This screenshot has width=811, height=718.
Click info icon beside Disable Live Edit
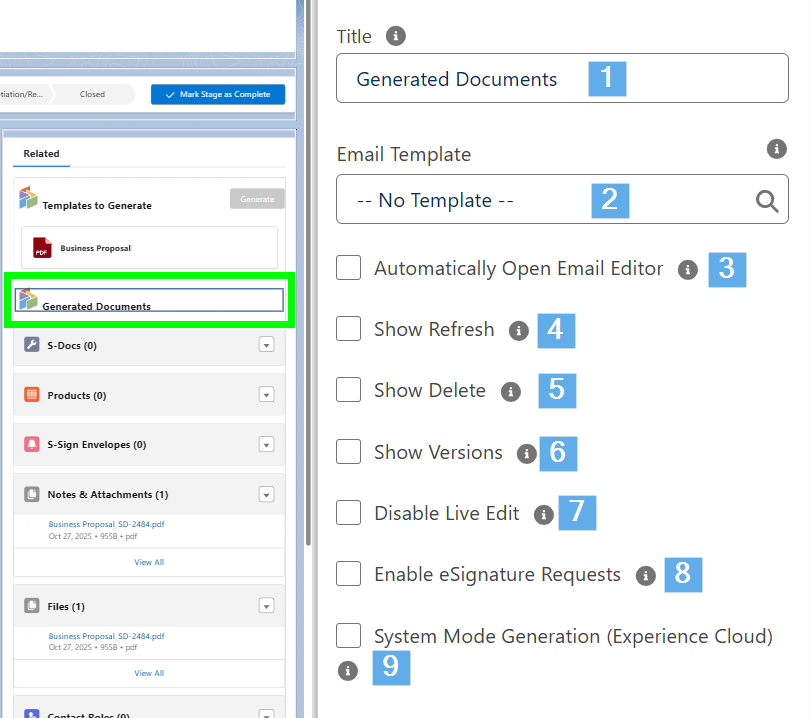coord(543,514)
